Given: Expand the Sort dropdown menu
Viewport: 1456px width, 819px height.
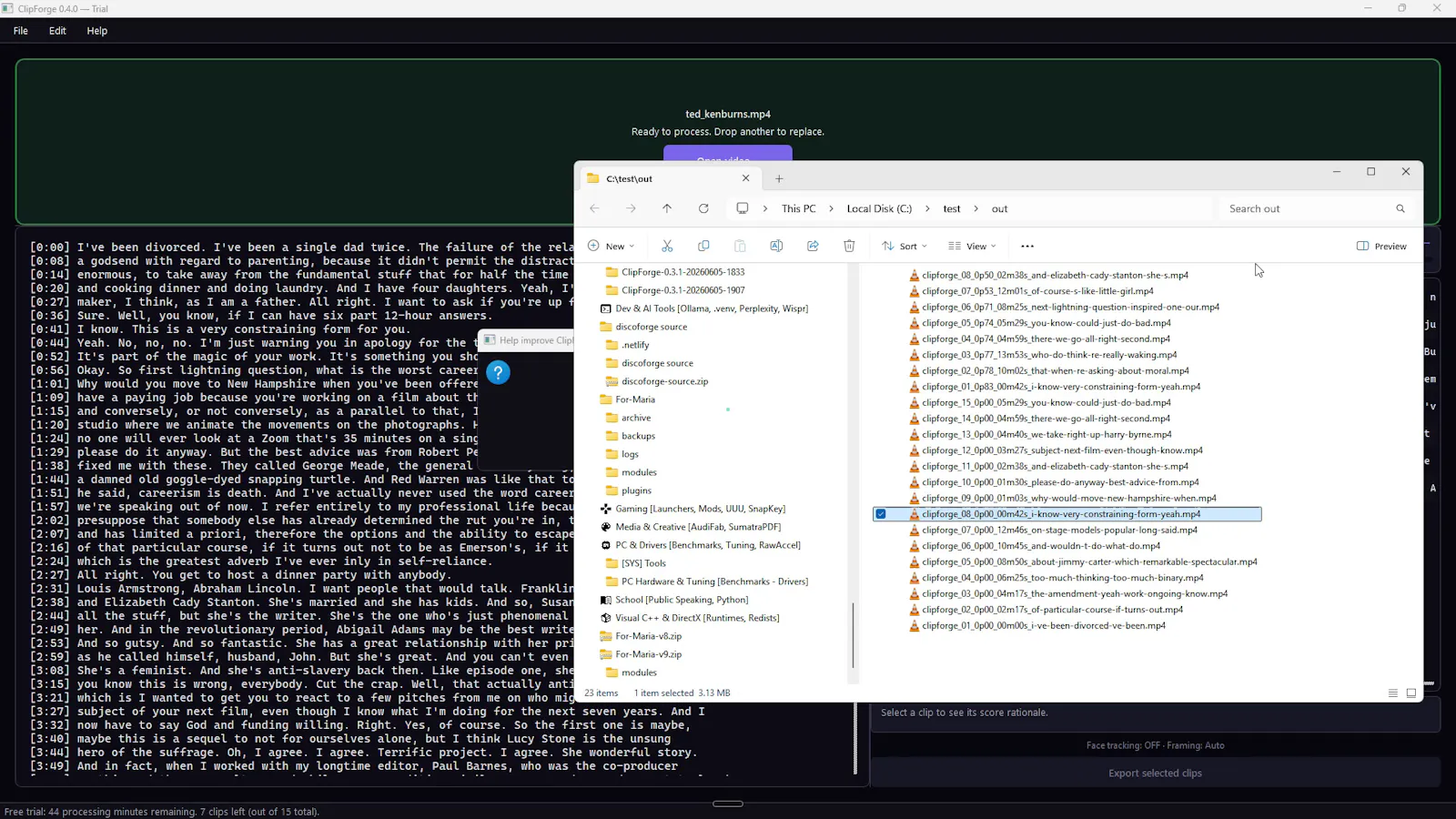Looking at the screenshot, I should (905, 246).
